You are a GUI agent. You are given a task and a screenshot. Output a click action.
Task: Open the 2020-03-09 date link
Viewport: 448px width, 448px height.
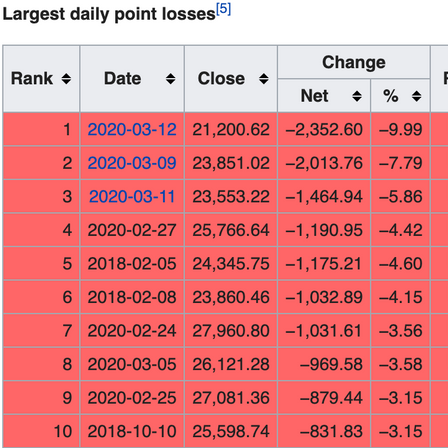pyautogui.click(x=132, y=163)
